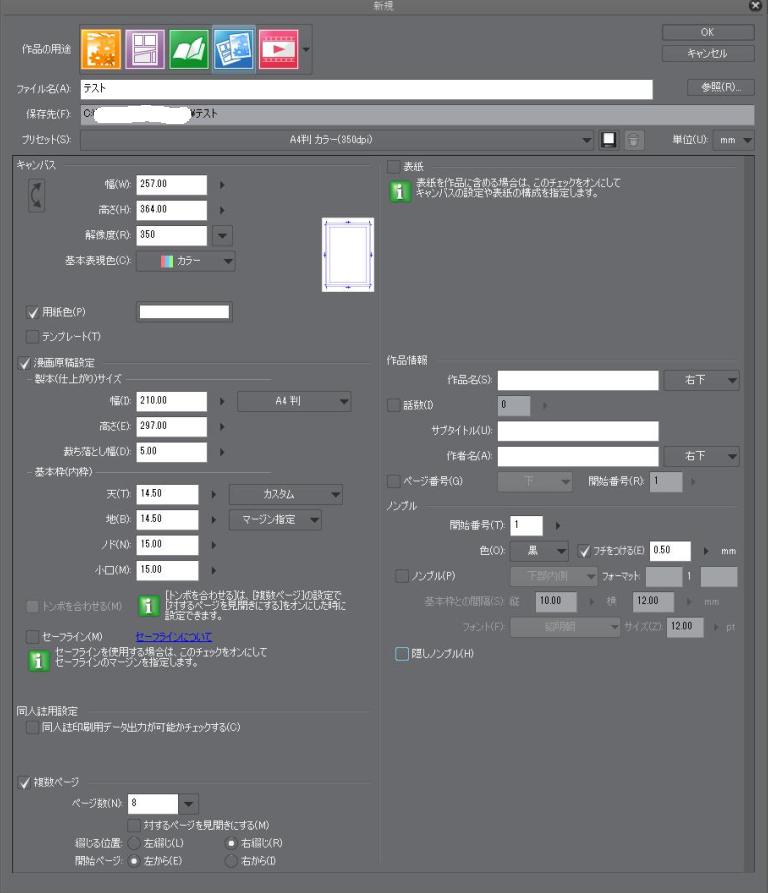Click the info icon beside トンボを合わせる note
The width and height of the screenshot is (768, 893).
click(149, 607)
